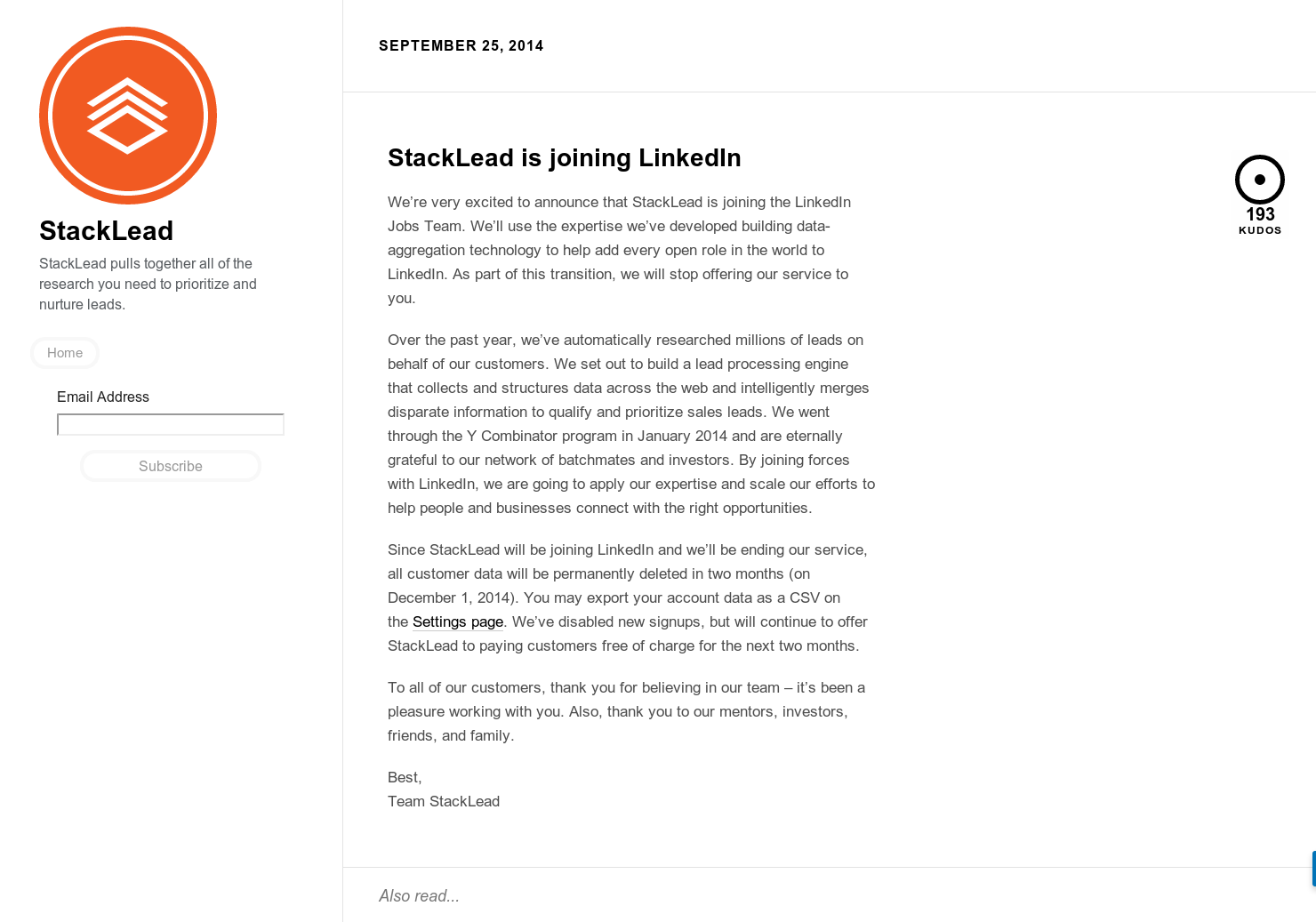Screen dimensions: 1316x922
Task: Click the Email Address label
Action: point(102,397)
